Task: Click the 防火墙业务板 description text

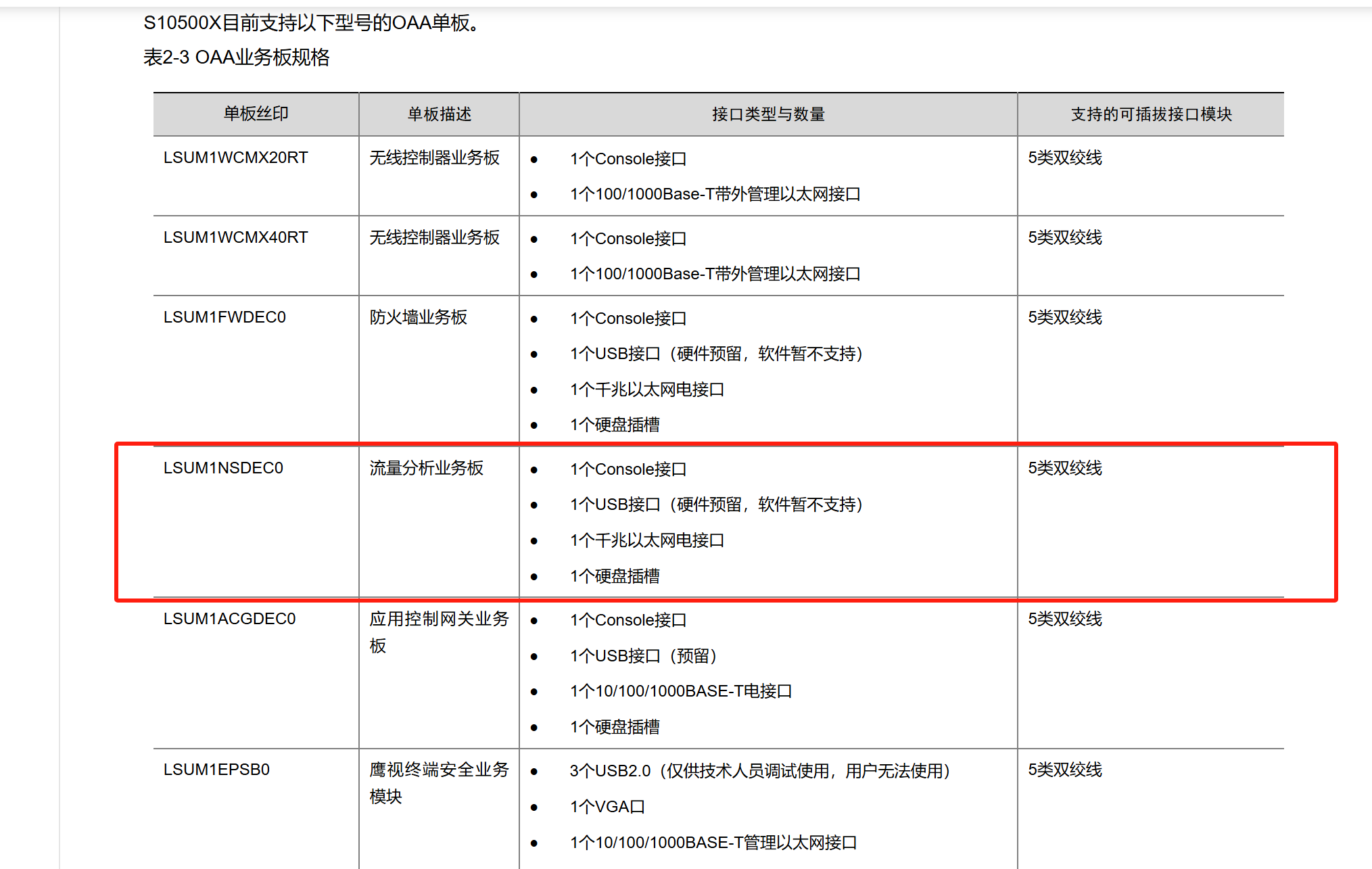Action: click(418, 317)
